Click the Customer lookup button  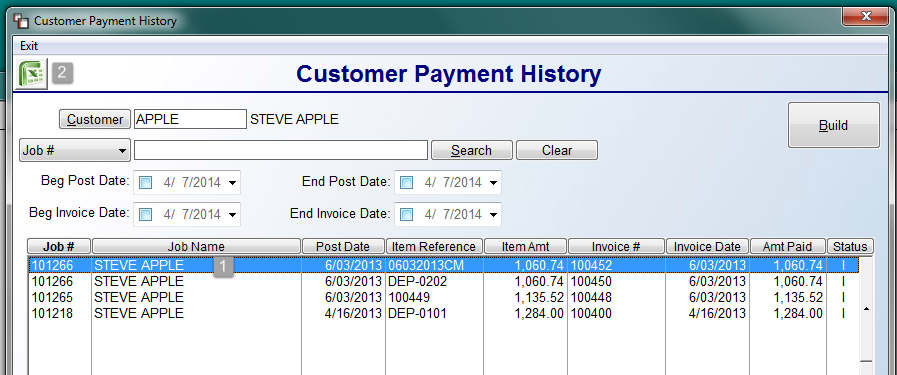click(x=95, y=119)
